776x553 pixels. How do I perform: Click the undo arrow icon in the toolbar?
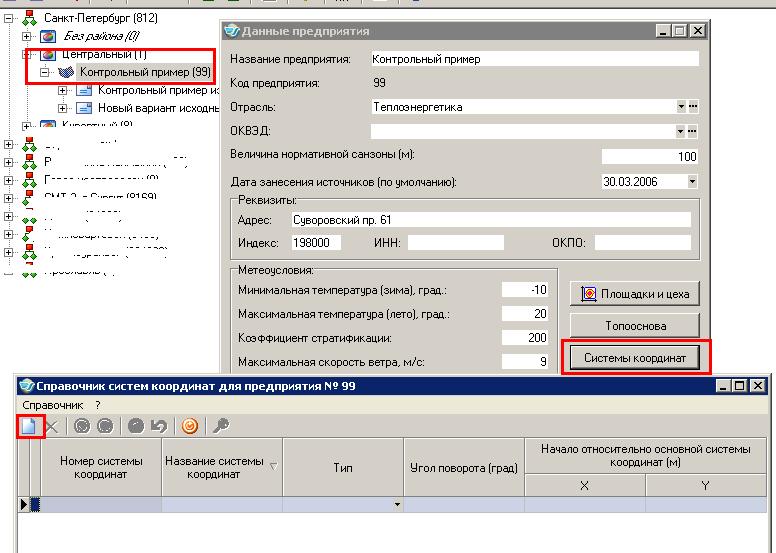(157, 426)
